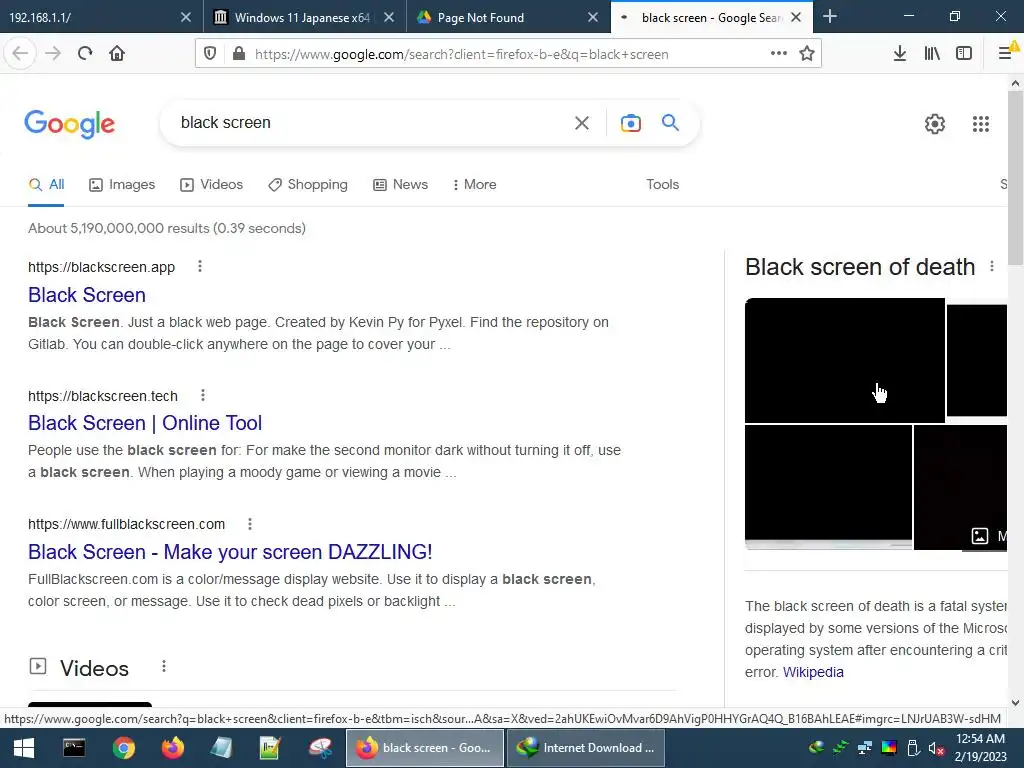Switch to Images results

coord(122,184)
